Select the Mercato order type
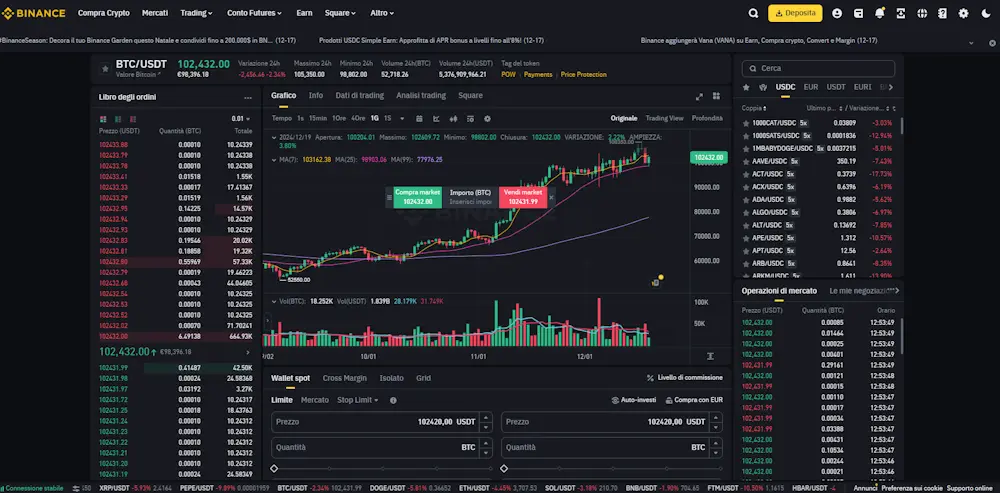1000x493 pixels. pos(315,401)
